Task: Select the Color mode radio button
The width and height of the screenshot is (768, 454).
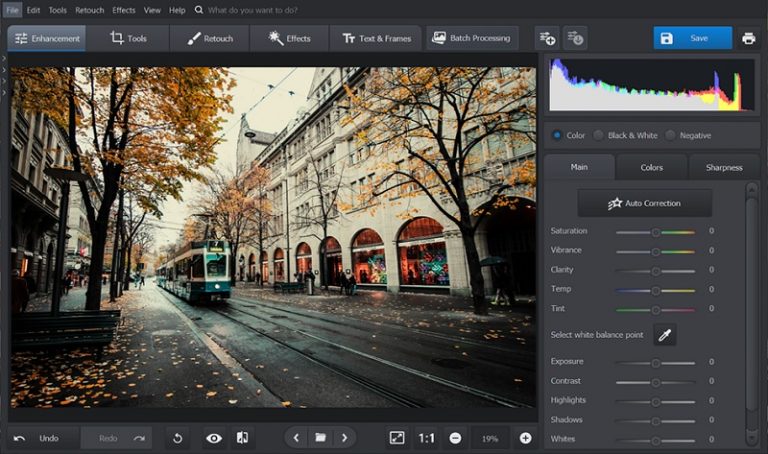Action: 557,135
